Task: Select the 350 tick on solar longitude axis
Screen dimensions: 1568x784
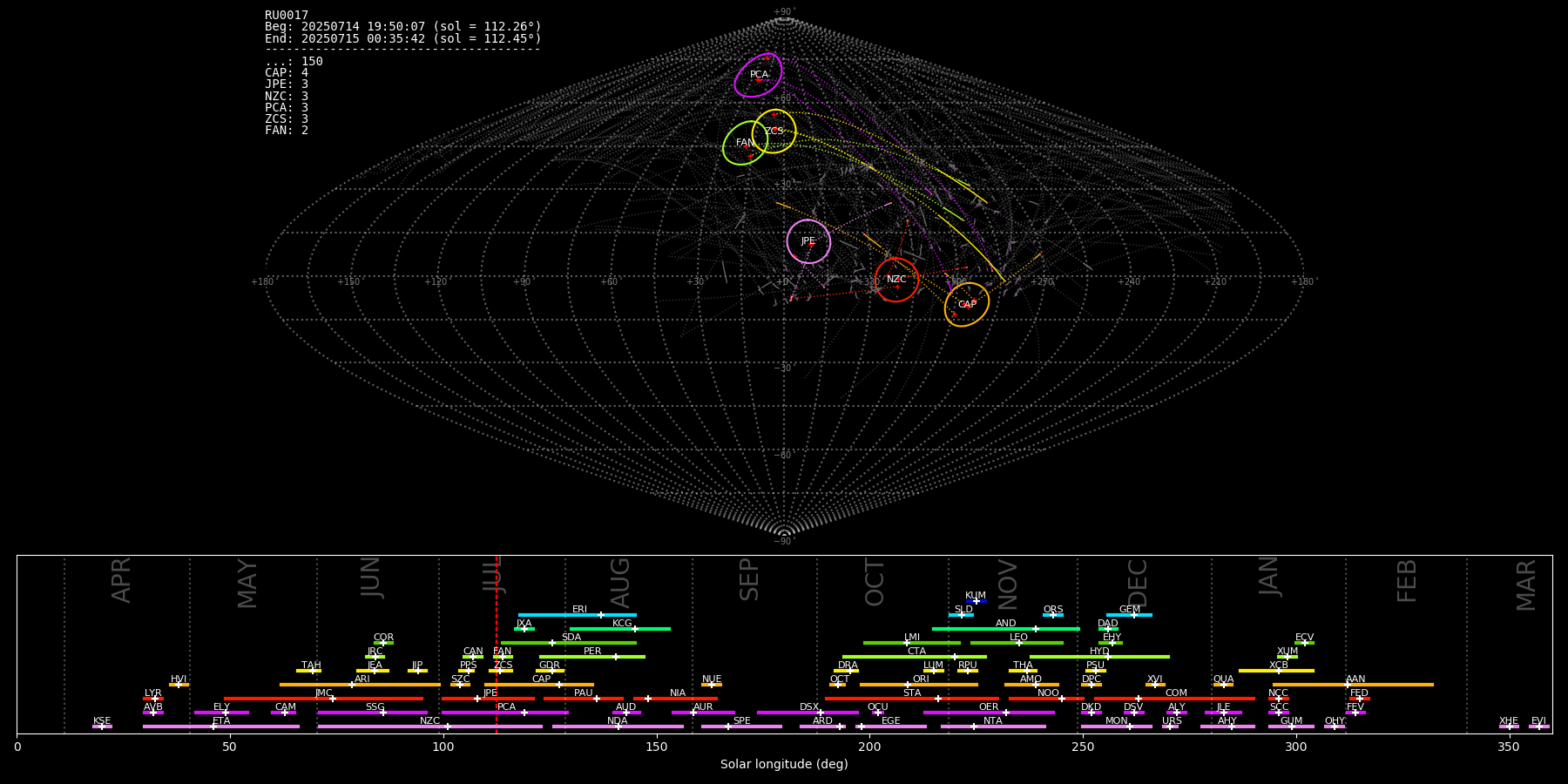Action: tap(1510, 747)
